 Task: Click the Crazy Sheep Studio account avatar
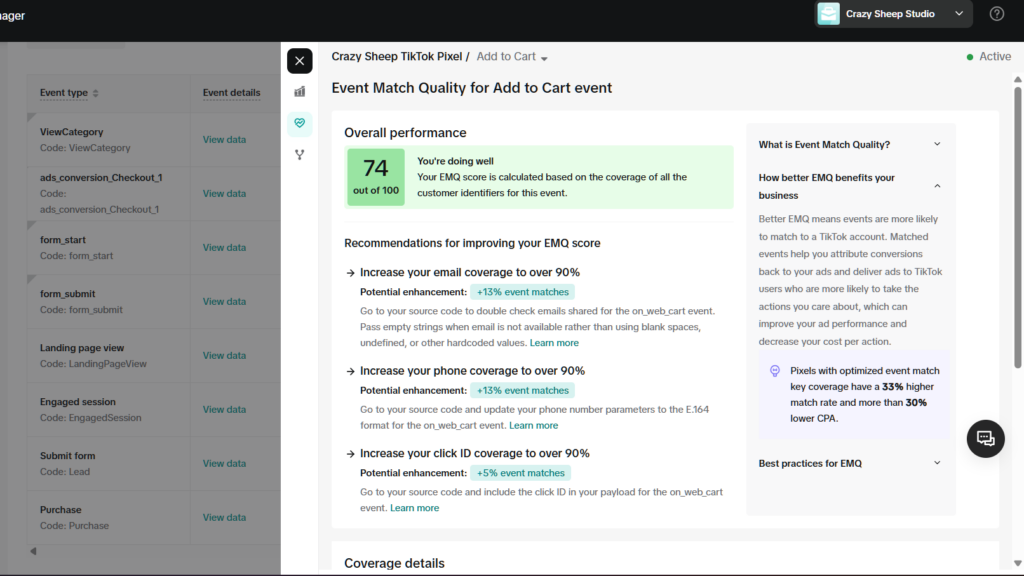tap(828, 14)
